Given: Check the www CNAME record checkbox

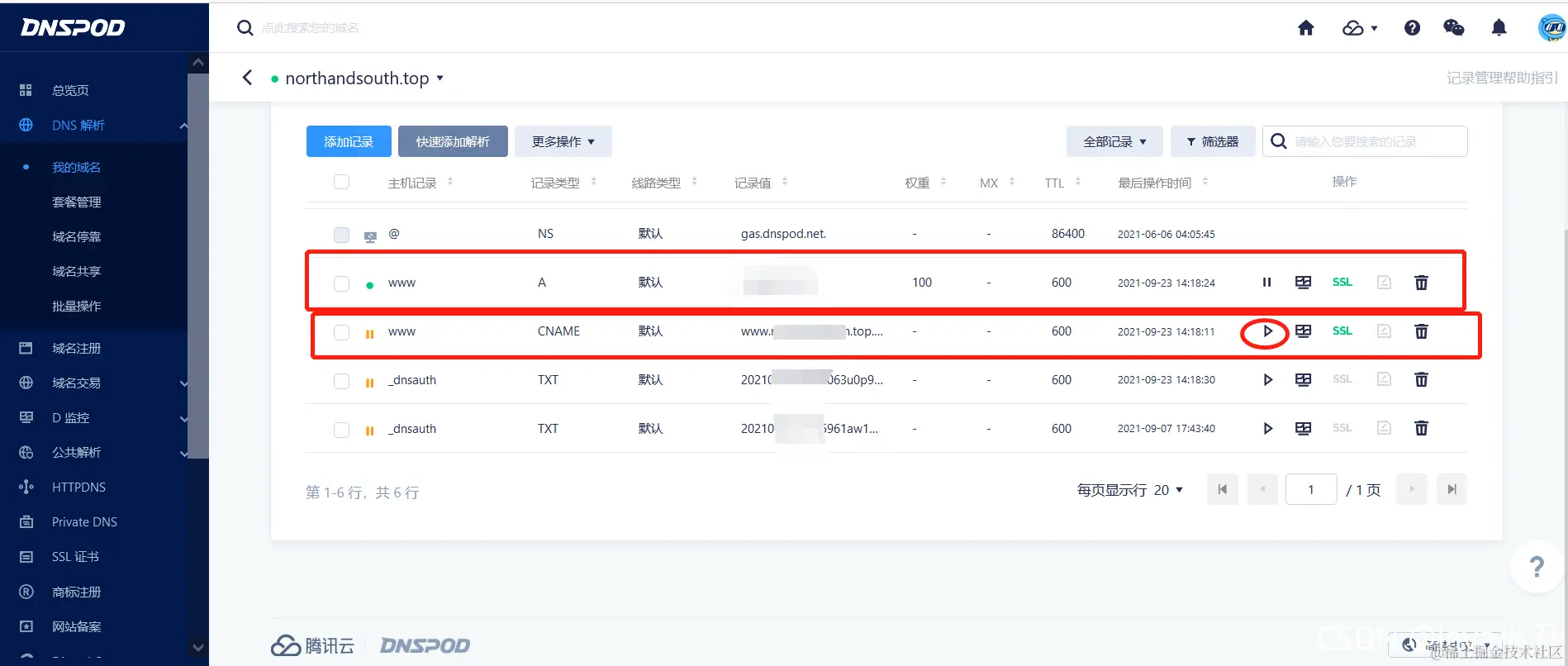Looking at the screenshot, I should [x=341, y=332].
